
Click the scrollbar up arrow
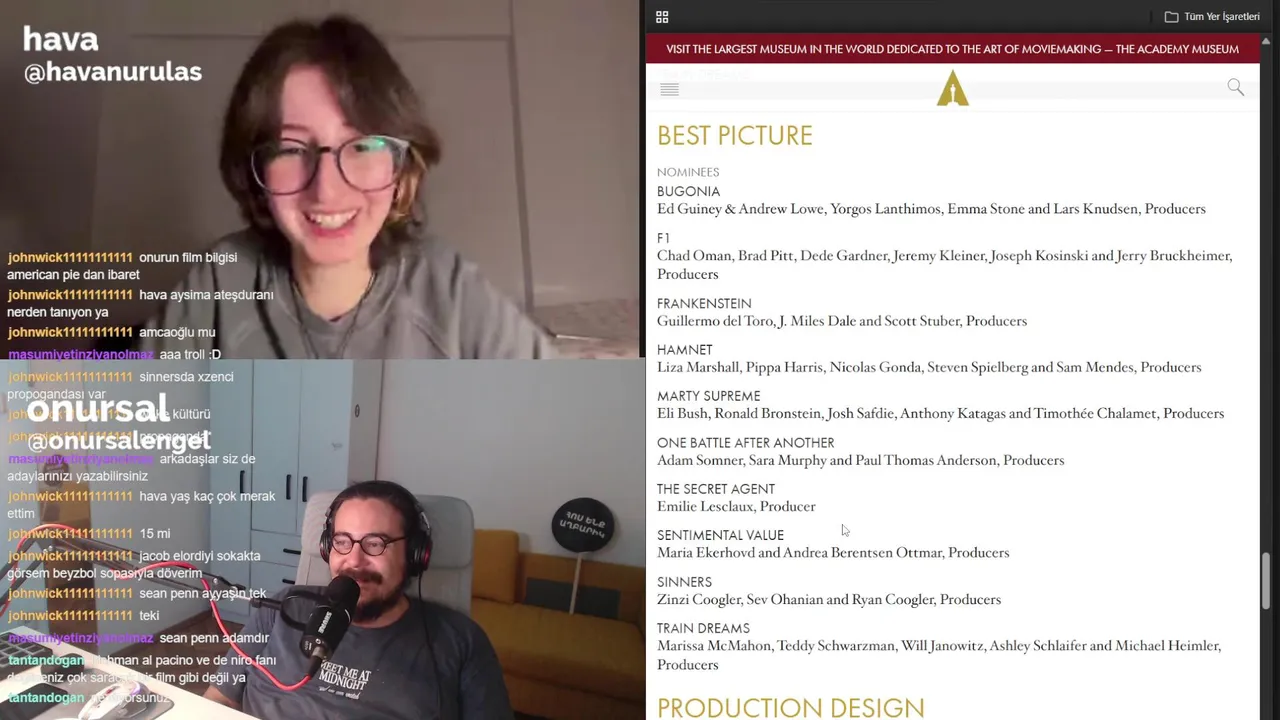coord(1267,42)
